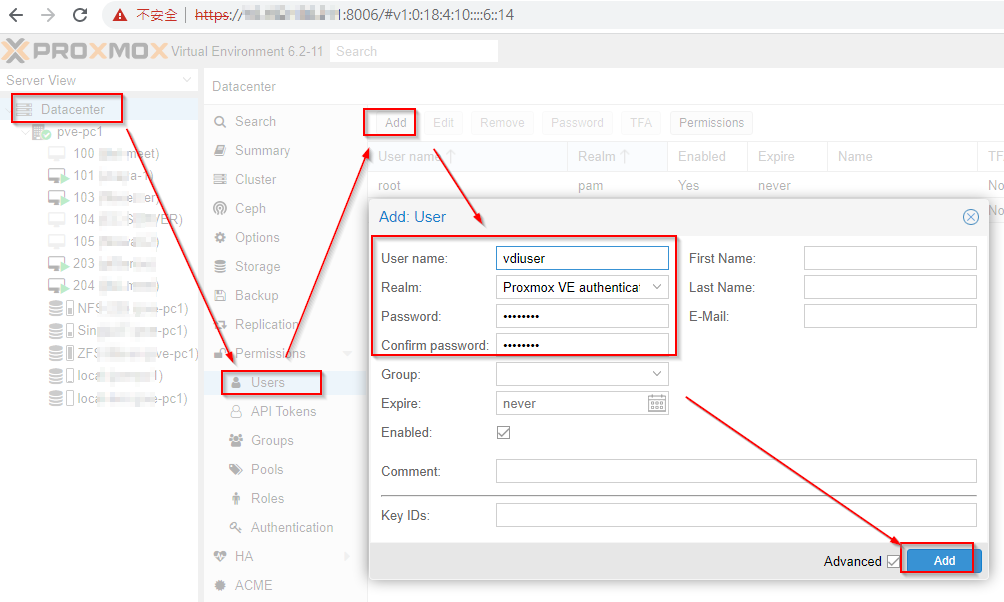Image resolution: width=1004 pixels, height=602 pixels.
Task: Sort by the Realm column header
Action: pyautogui.click(x=617, y=156)
